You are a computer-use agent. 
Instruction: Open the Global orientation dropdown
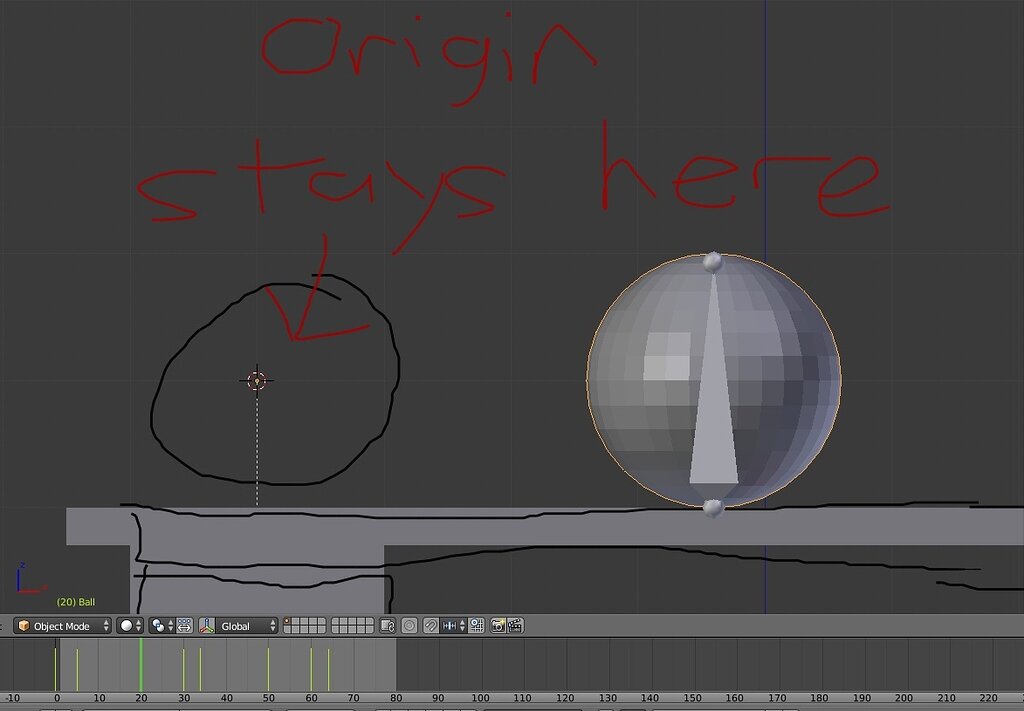coord(247,626)
